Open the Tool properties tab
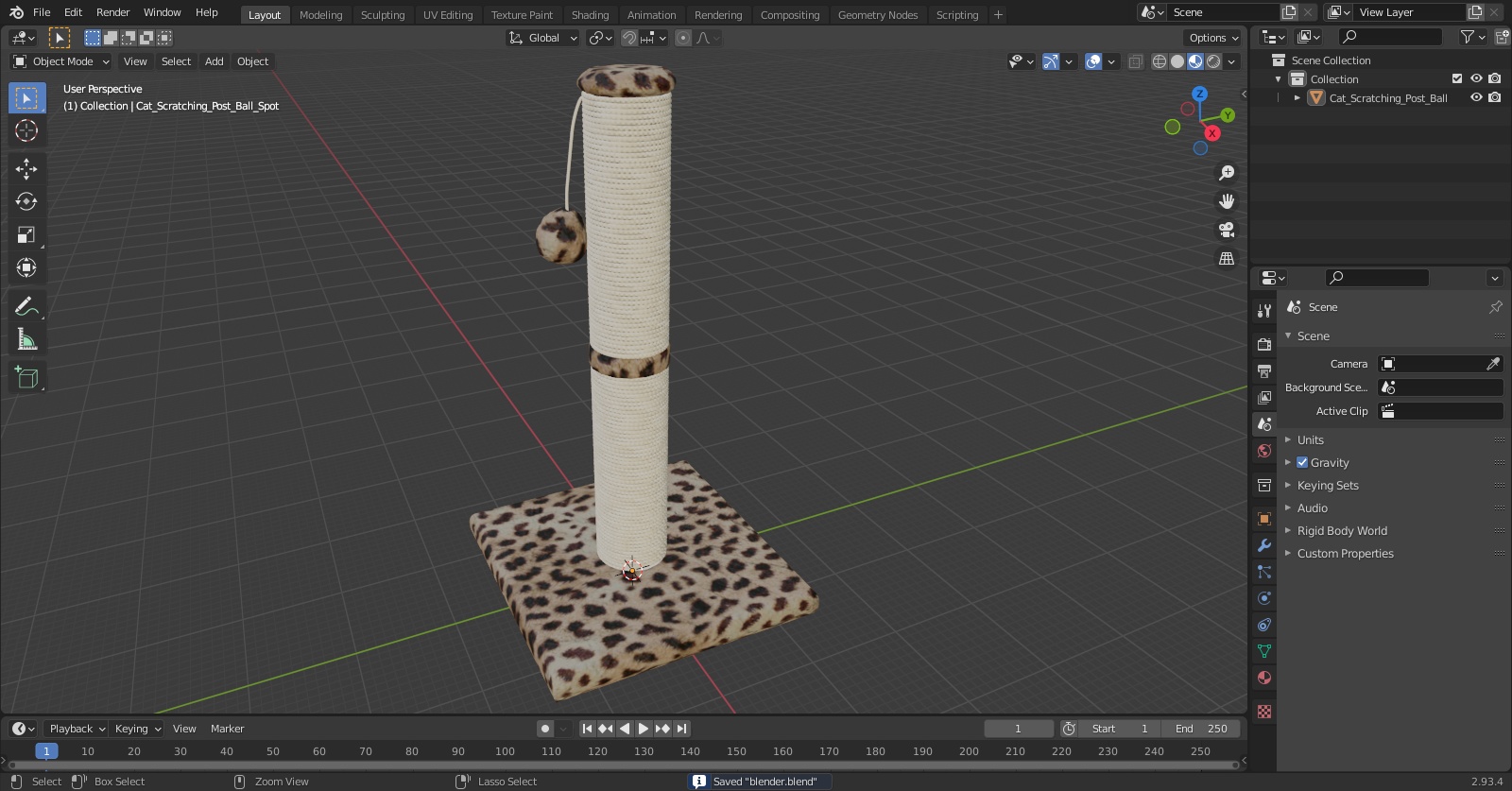 (1264, 311)
